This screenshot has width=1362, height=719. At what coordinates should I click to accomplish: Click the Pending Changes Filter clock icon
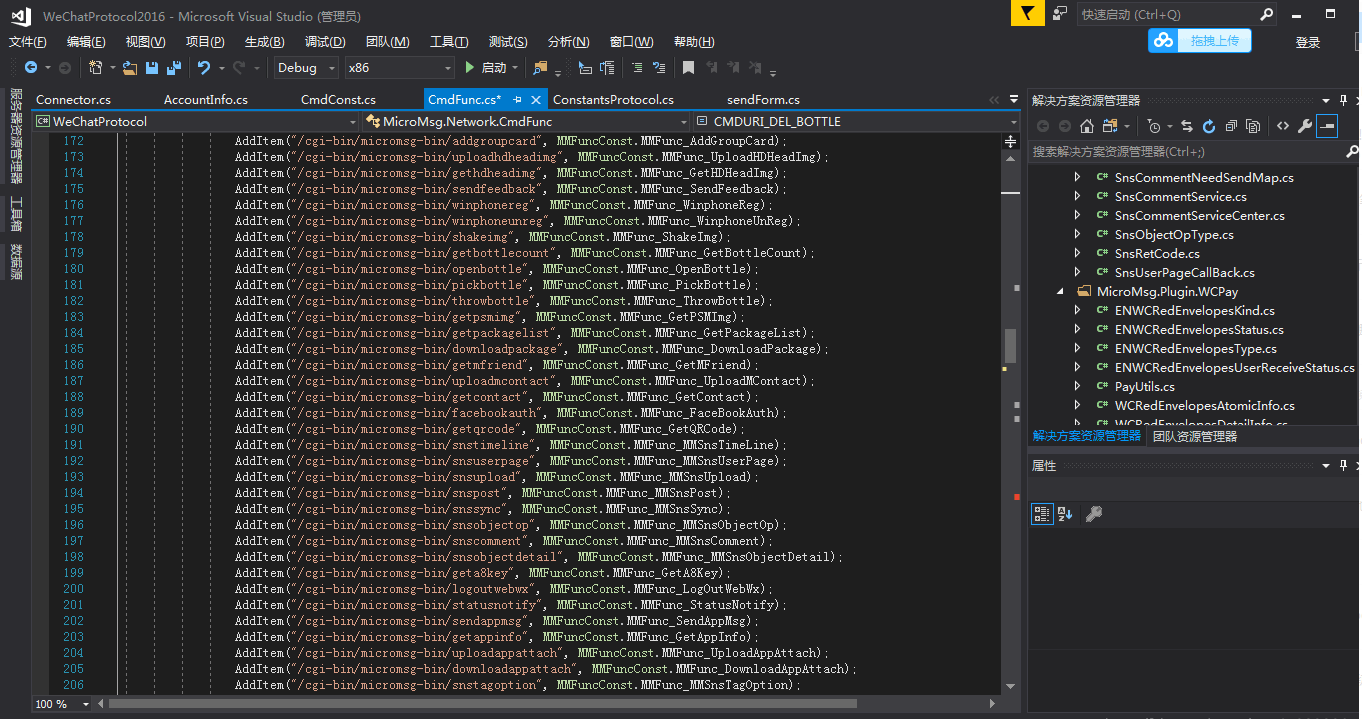tap(1153, 126)
